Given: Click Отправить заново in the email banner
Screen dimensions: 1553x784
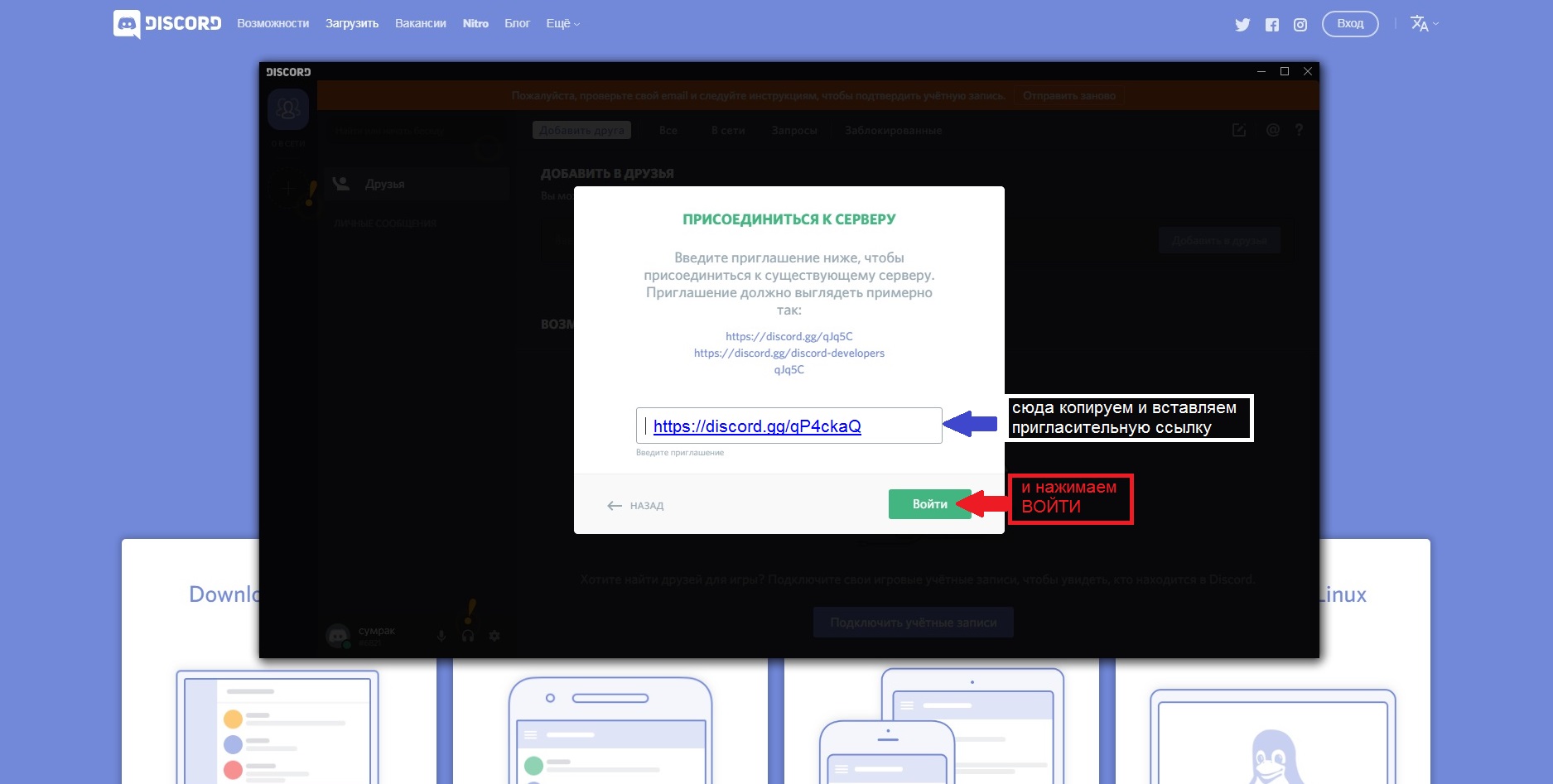Looking at the screenshot, I should pyautogui.click(x=1068, y=95).
